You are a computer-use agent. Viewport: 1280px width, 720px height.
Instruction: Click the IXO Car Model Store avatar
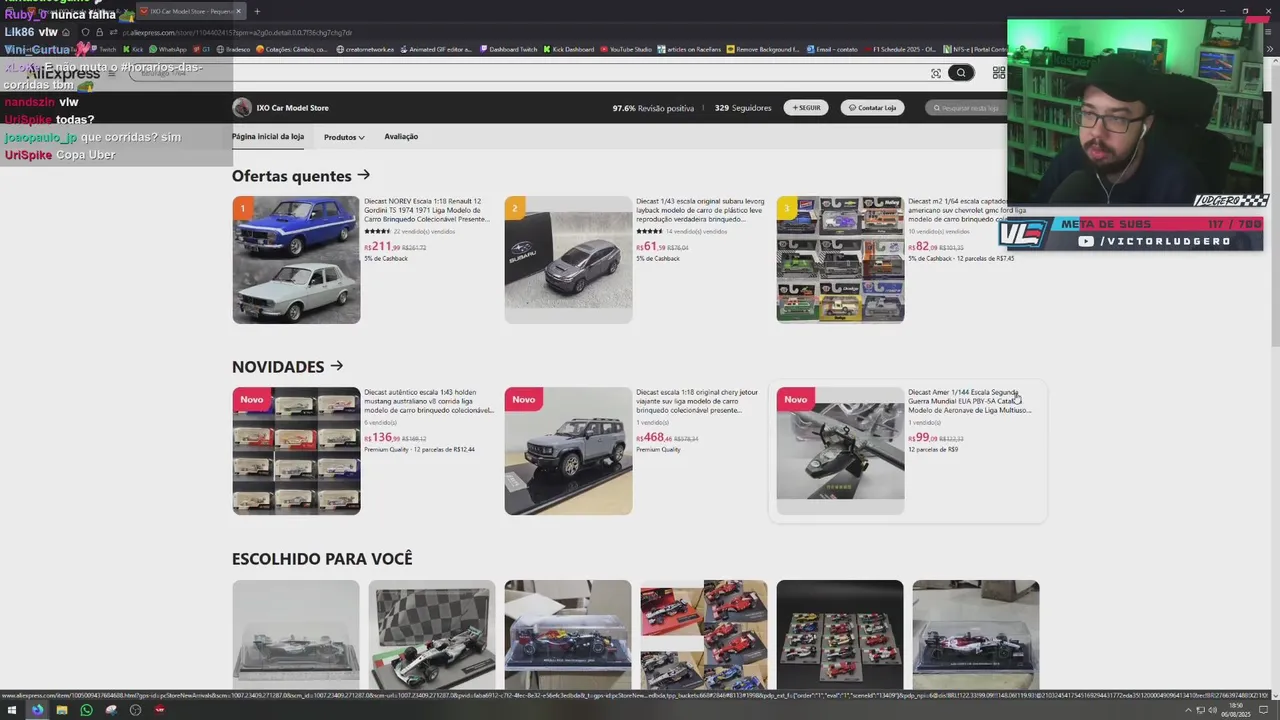pos(242,108)
